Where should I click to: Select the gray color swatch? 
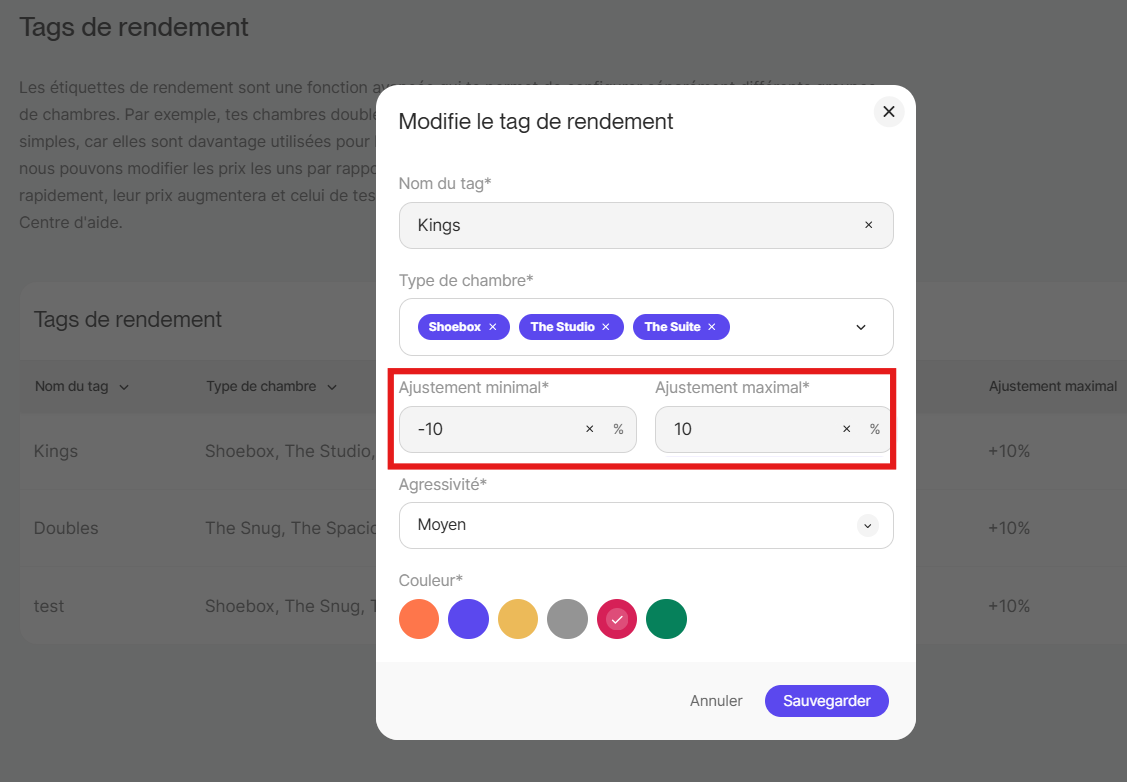(x=567, y=619)
